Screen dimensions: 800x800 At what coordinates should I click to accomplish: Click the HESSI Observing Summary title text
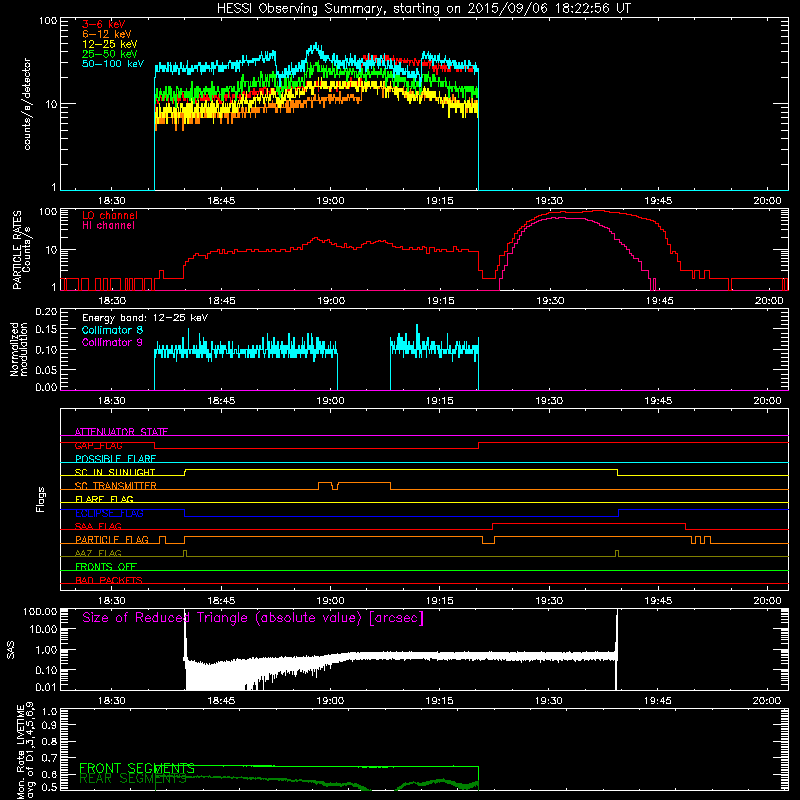tap(423, 9)
